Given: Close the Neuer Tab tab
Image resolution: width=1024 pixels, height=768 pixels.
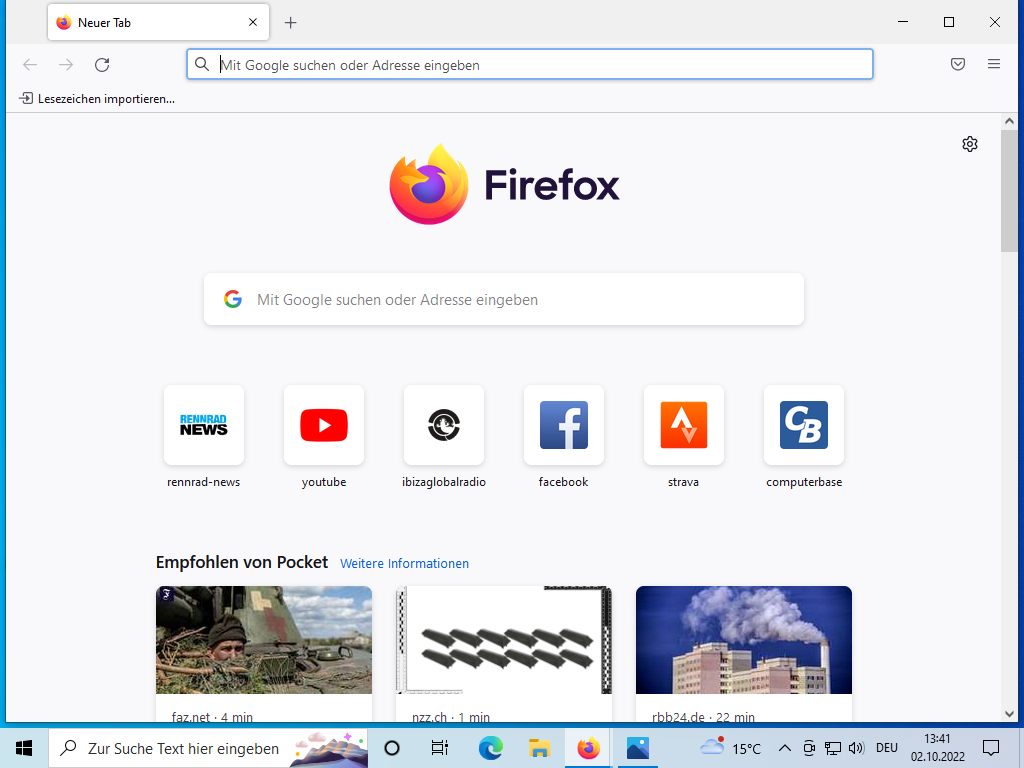Looking at the screenshot, I should (x=253, y=22).
